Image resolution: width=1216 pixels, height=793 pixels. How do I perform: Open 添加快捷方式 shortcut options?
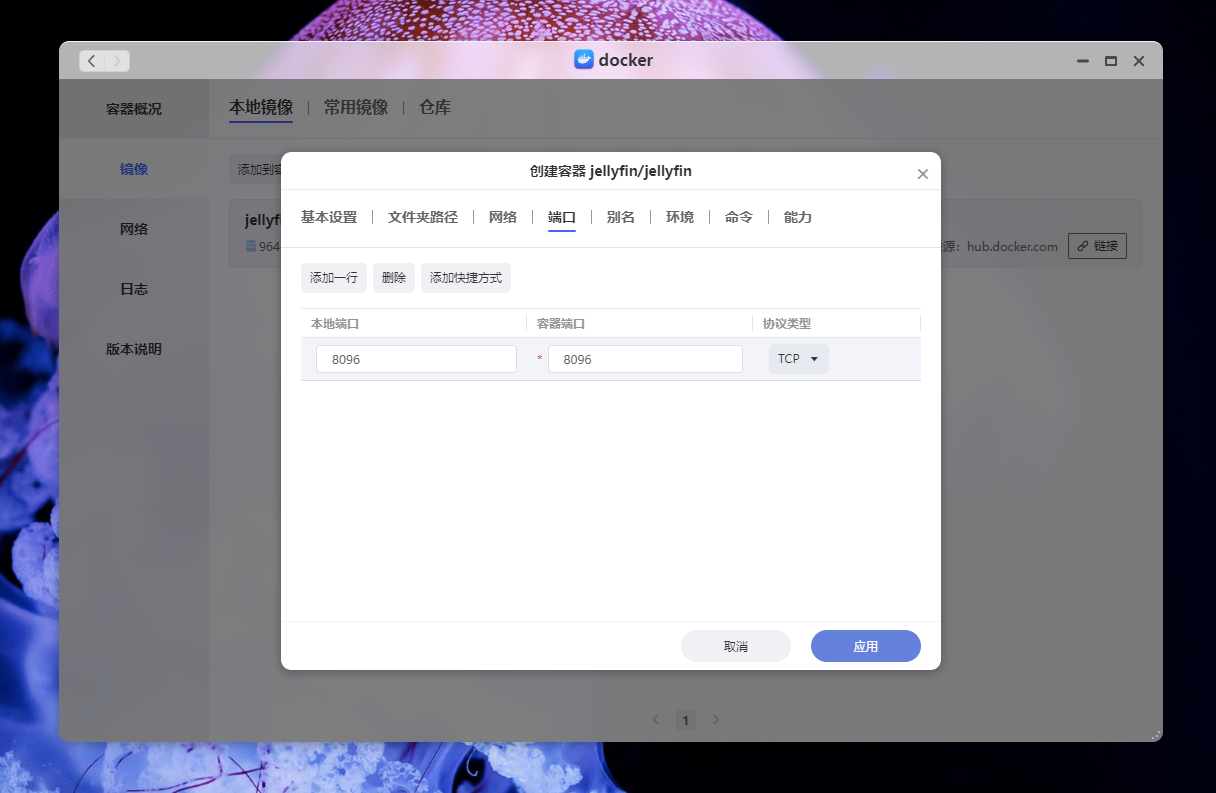(x=465, y=278)
